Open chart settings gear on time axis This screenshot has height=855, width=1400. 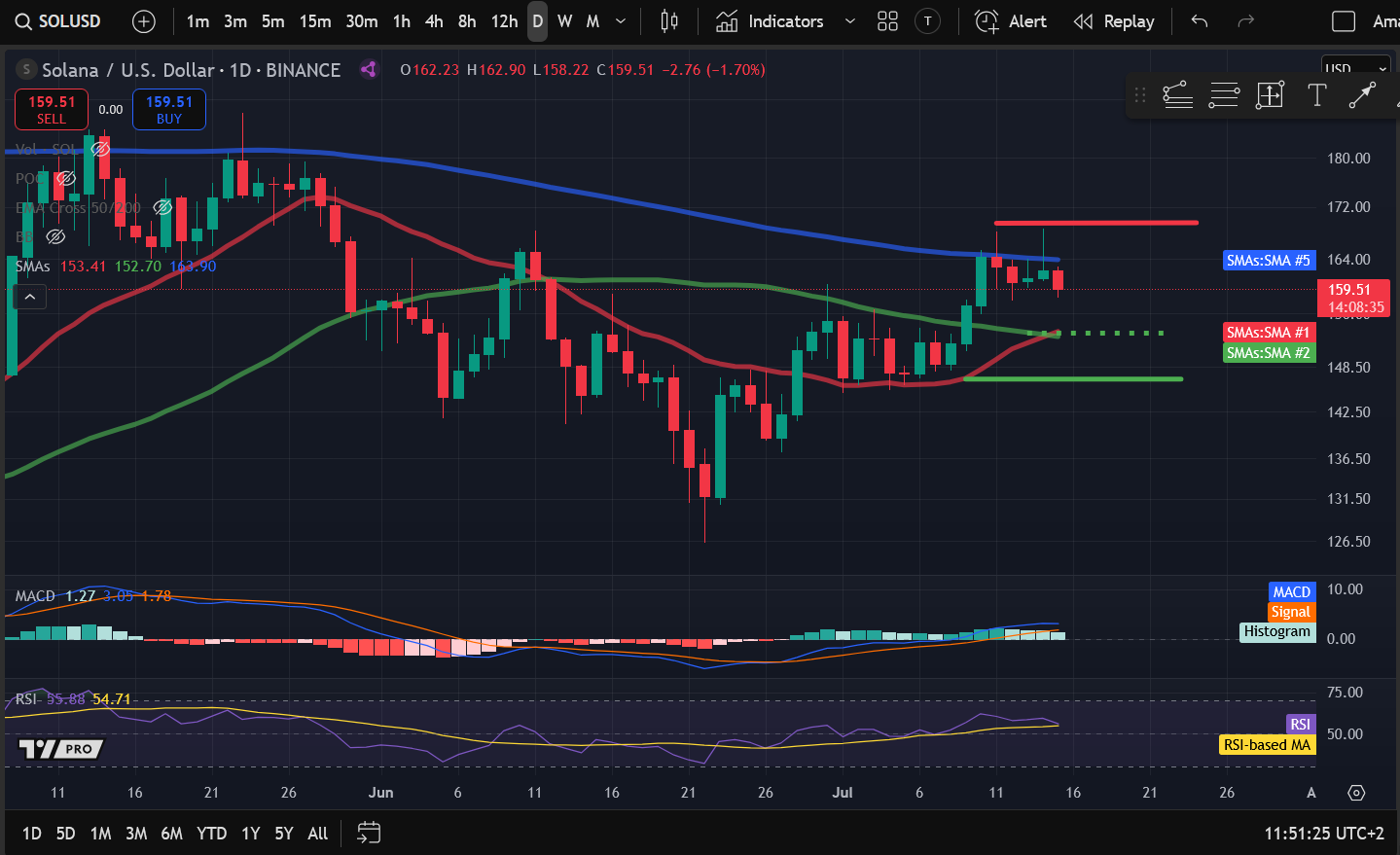1356,793
